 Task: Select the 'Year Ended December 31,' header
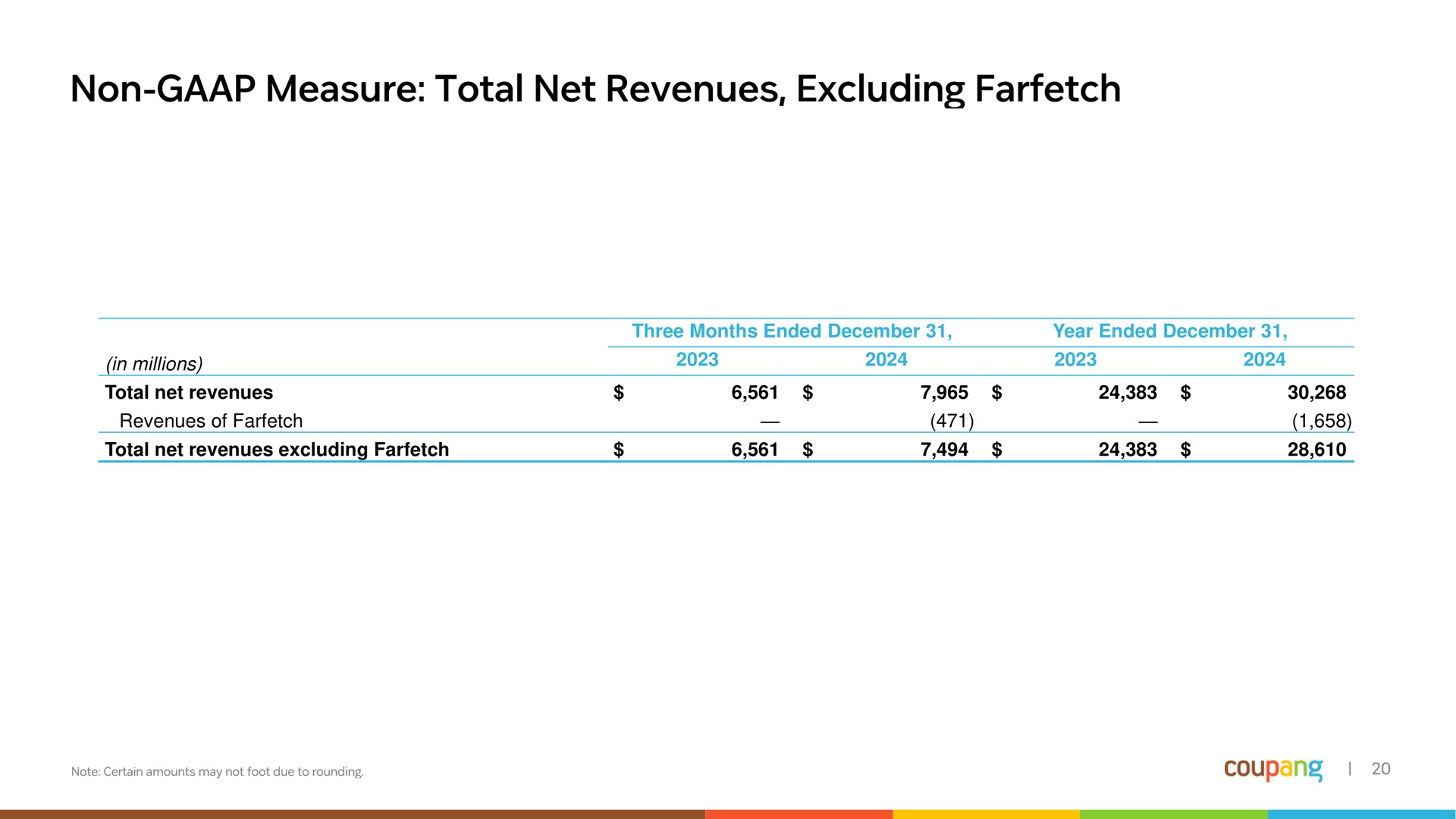tap(1169, 331)
